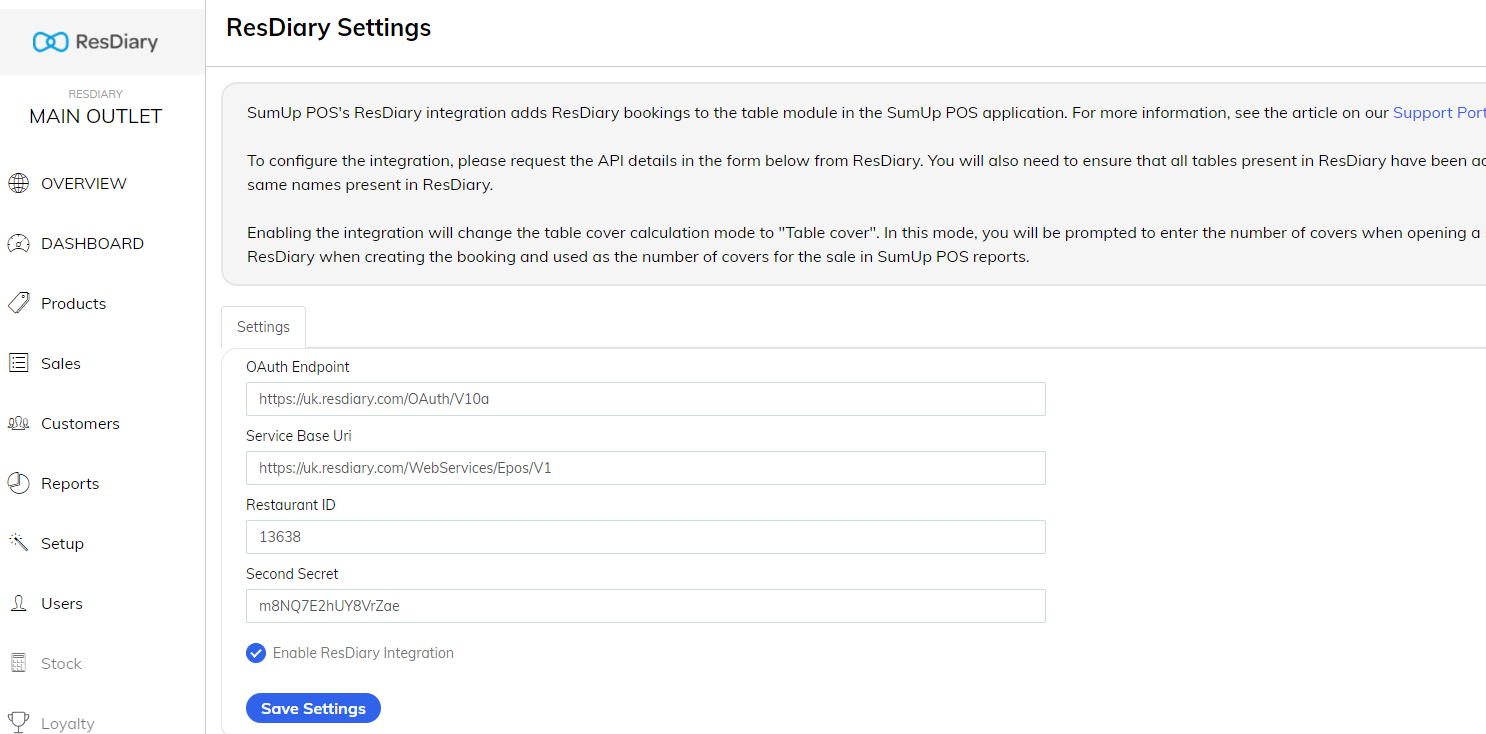The height and width of the screenshot is (734, 1486).
Task: Disable the Enable ResDiary Integration checkbox
Action: pos(256,653)
